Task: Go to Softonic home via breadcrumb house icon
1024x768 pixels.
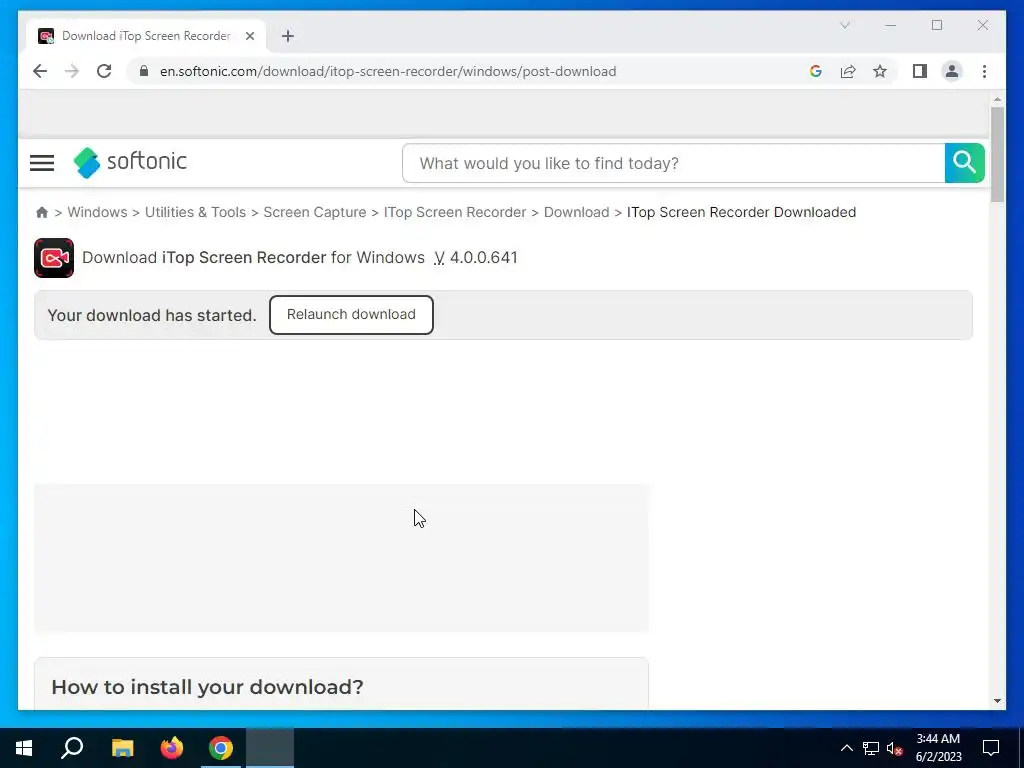Action: pyautogui.click(x=42, y=212)
